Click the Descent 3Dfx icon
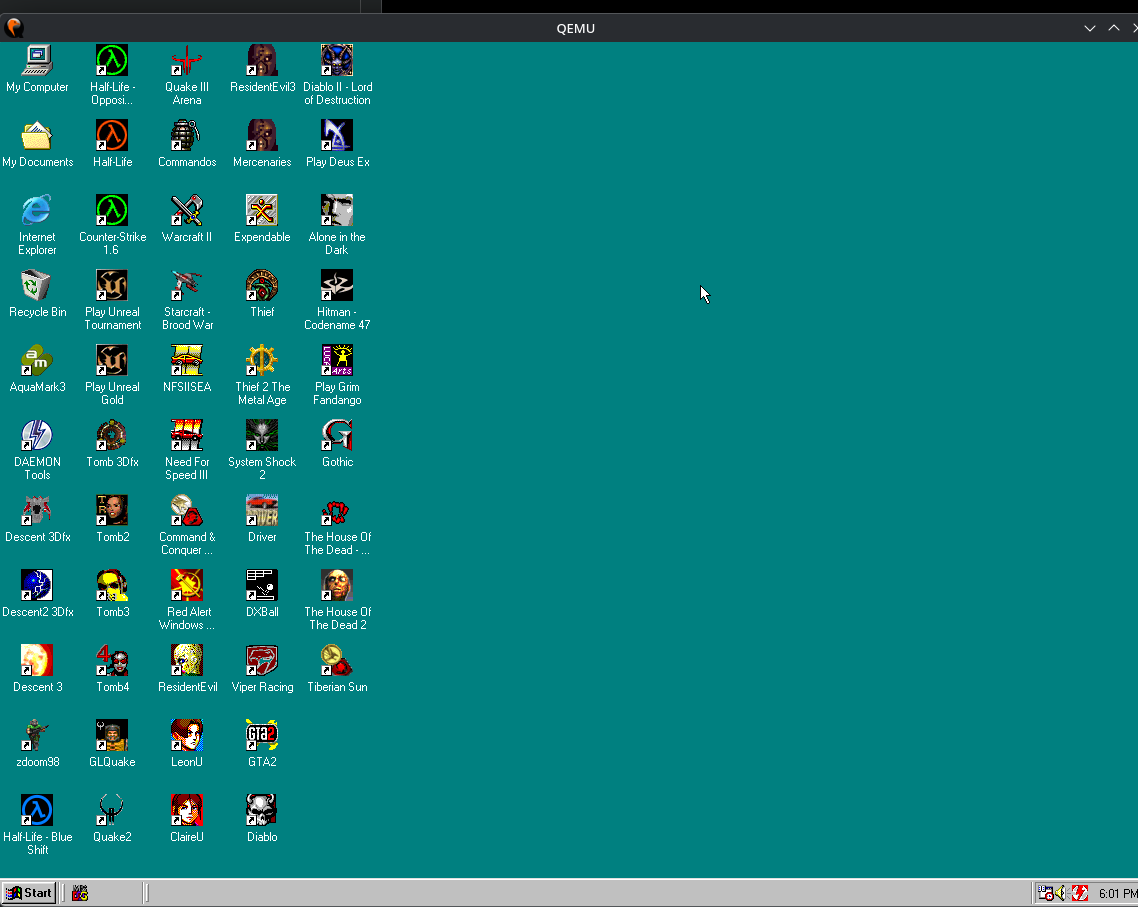 (37, 510)
